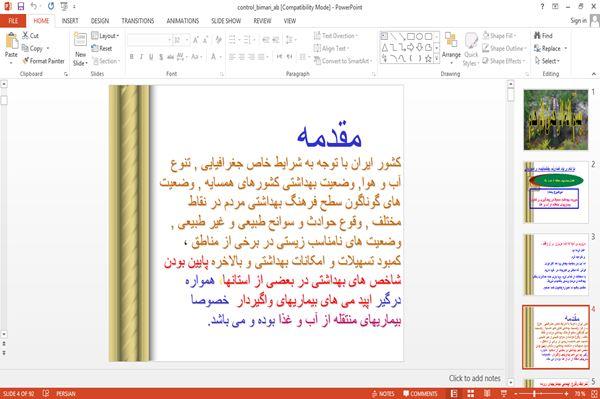
Task: Switch to Slide Sorter view in status bar
Action: (x=470, y=393)
